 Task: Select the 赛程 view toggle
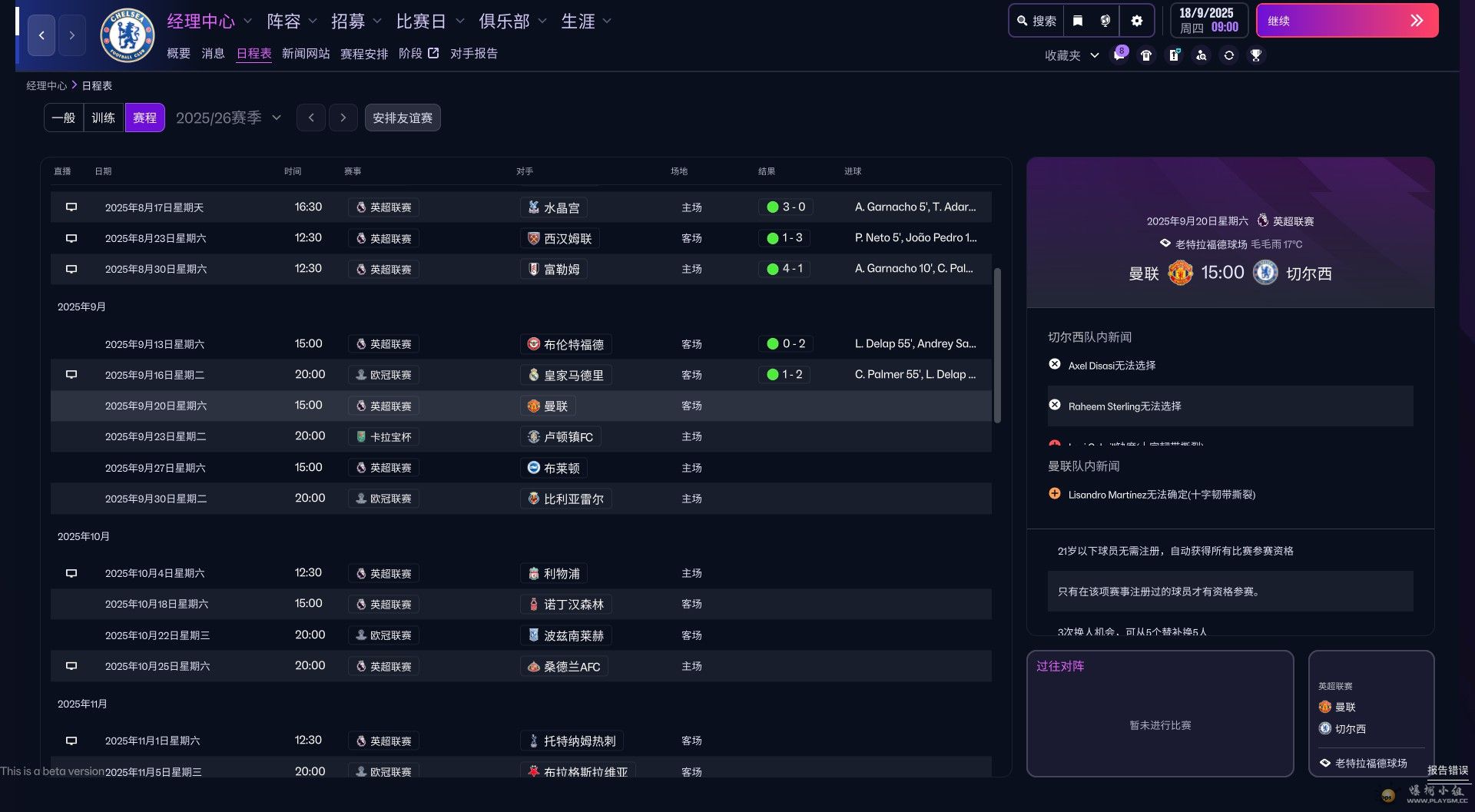pos(144,118)
